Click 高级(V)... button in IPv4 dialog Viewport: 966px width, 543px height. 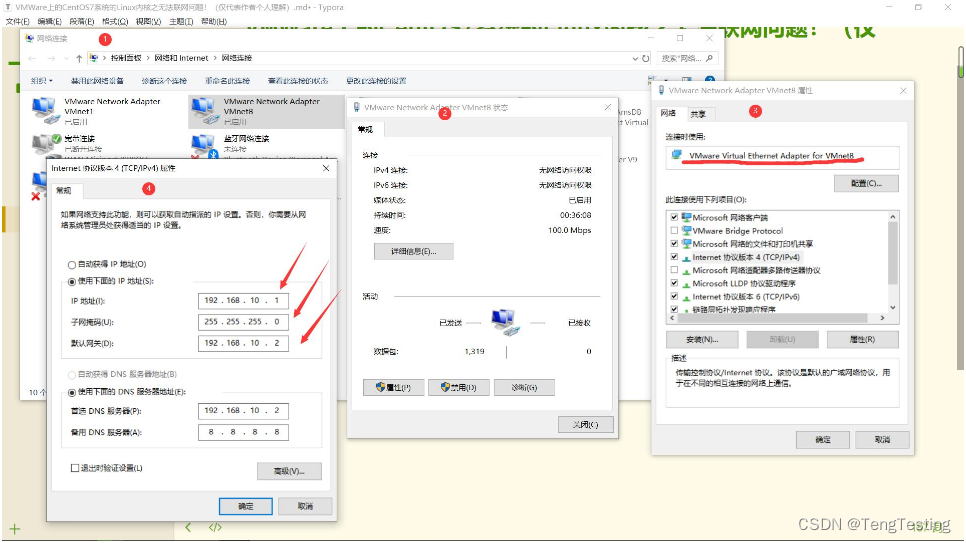click(x=289, y=472)
